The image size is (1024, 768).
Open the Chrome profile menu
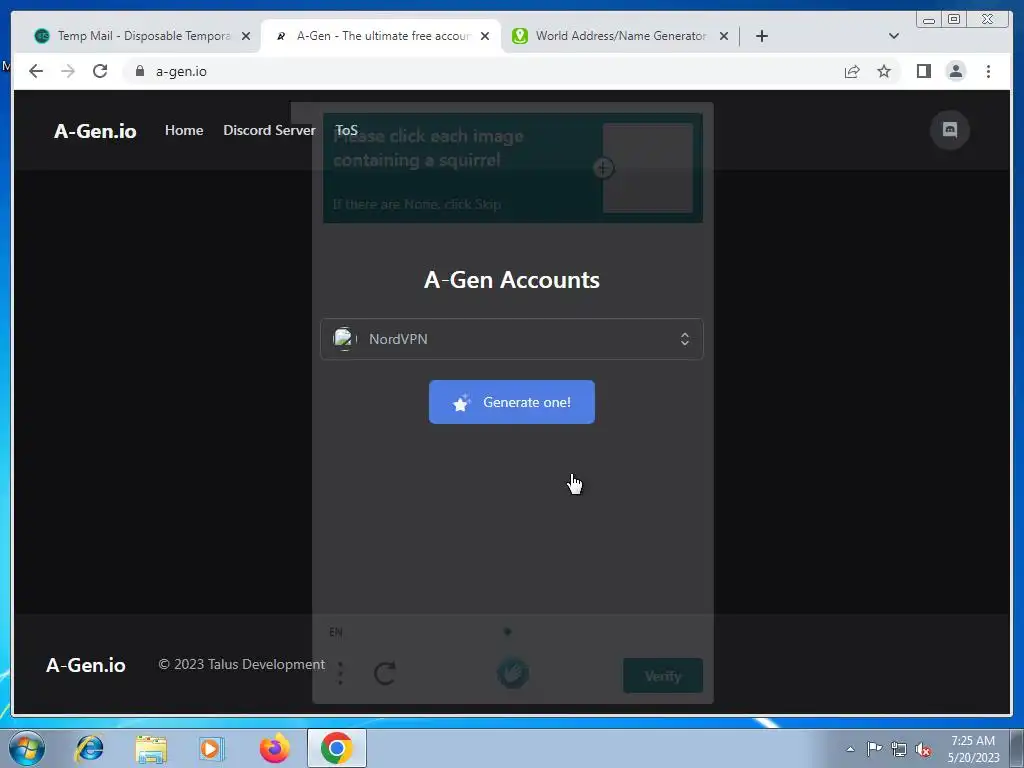coord(955,71)
